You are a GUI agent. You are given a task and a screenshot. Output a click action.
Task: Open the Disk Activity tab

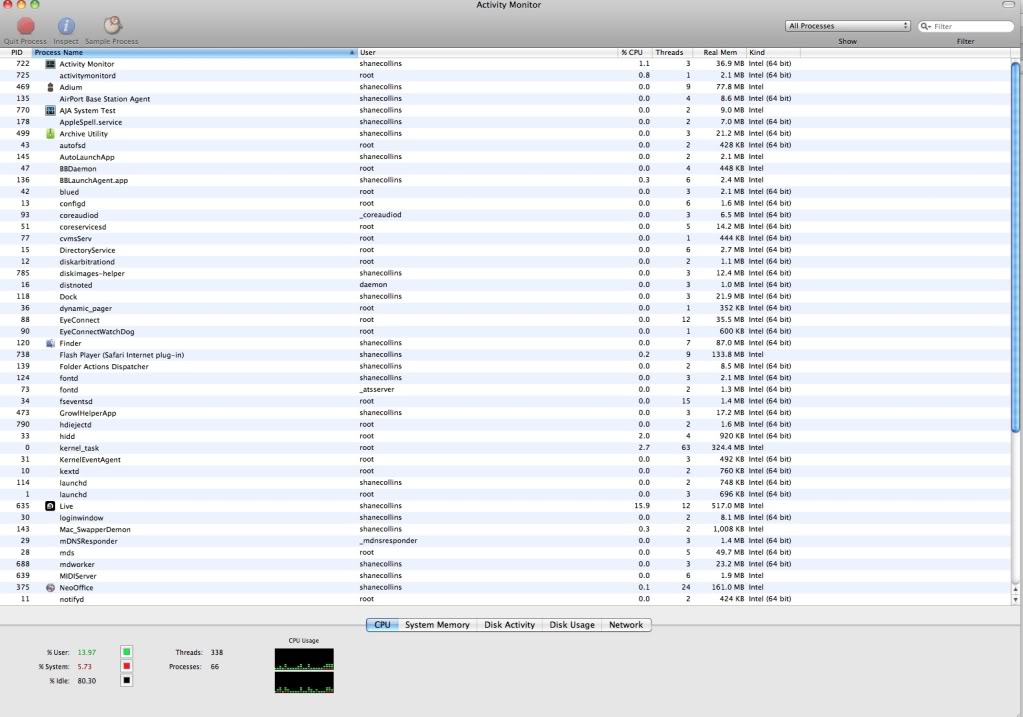click(x=510, y=625)
